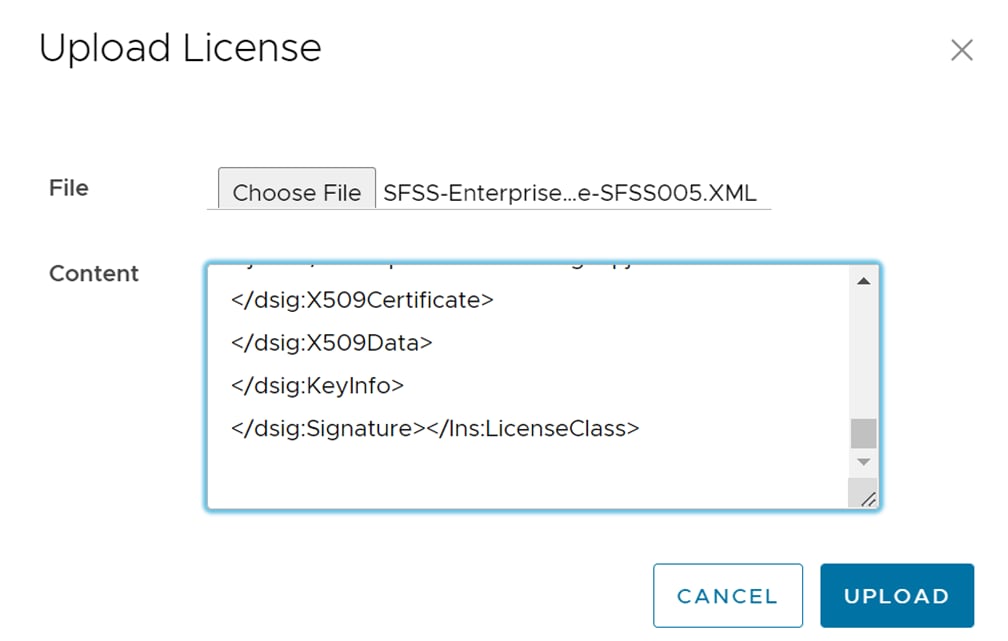Click the </dsig:X509Certificate> line
This screenshot has height=641, width=1008.
362,300
